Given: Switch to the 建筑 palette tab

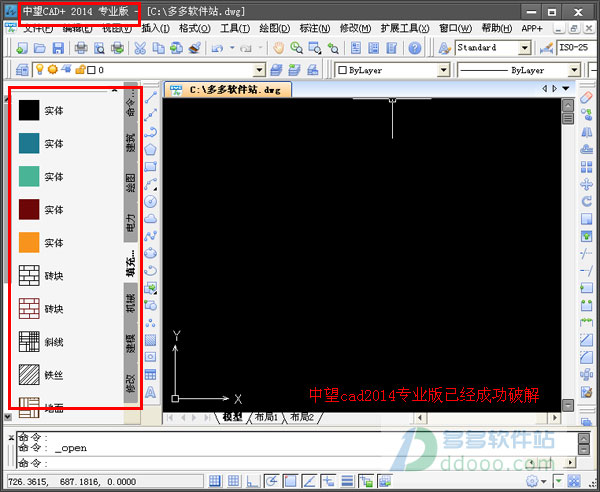Looking at the screenshot, I should 130,143.
